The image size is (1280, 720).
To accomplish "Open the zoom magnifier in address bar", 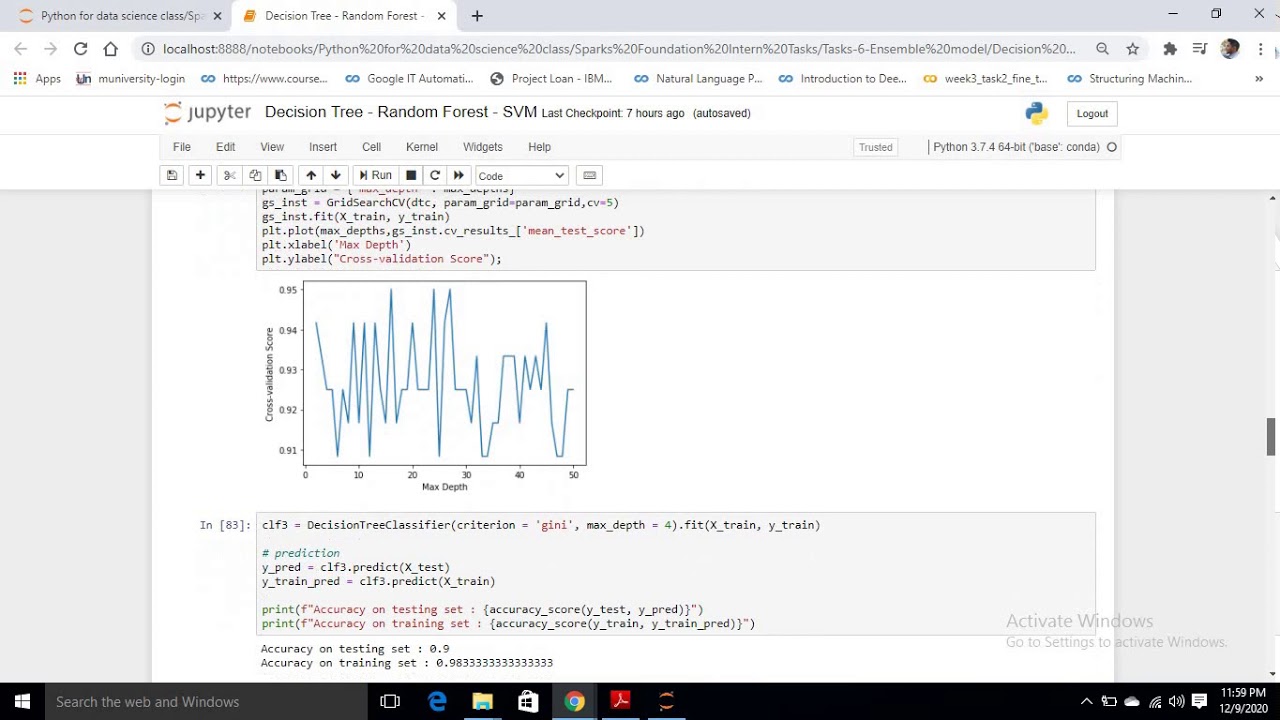I will [1102, 48].
